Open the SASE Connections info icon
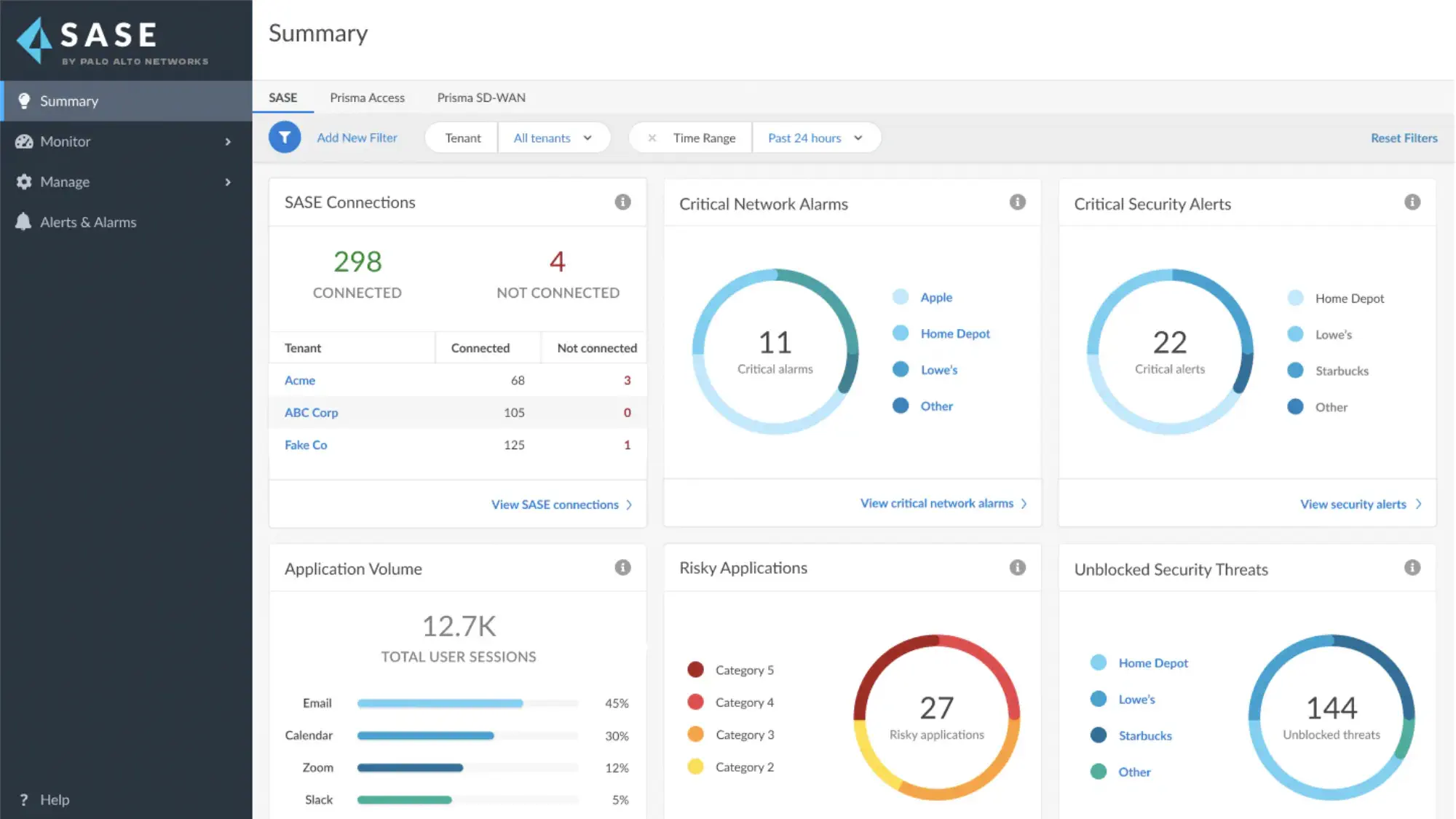This screenshot has height=819, width=1456. (x=623, y=202)
